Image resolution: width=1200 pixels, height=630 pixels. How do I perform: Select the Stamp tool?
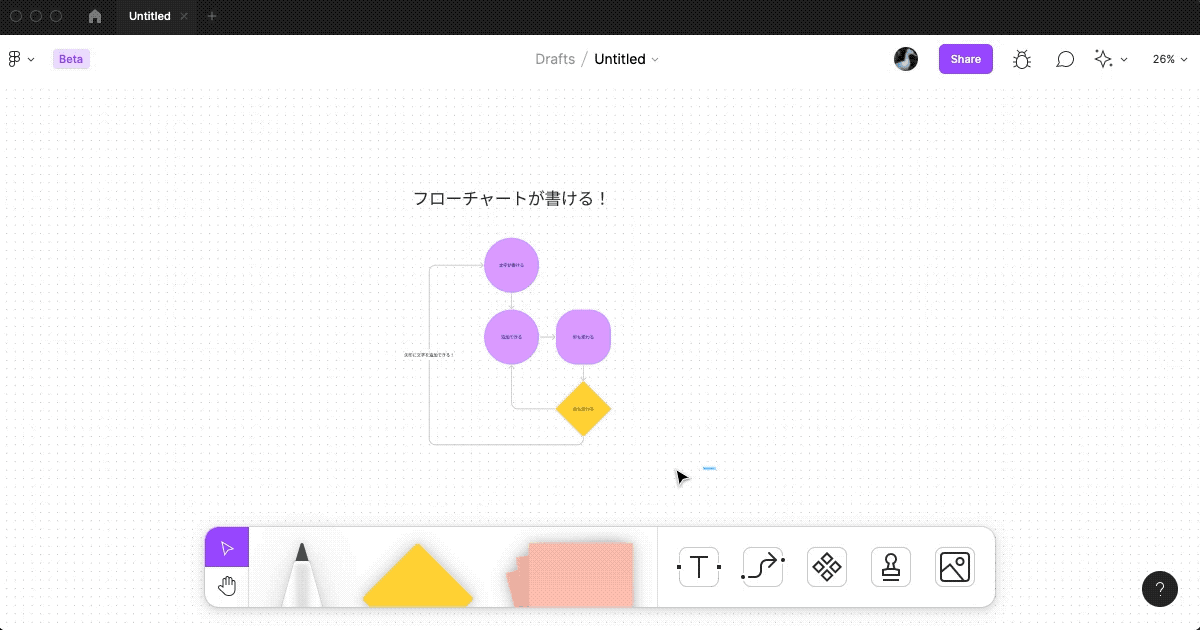[x=890, y=567]
